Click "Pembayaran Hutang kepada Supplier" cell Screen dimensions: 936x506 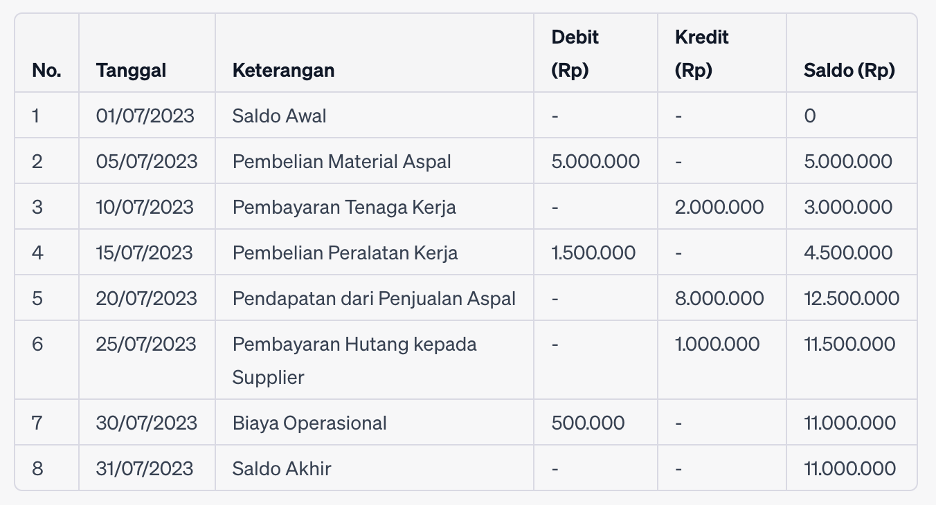354,360
